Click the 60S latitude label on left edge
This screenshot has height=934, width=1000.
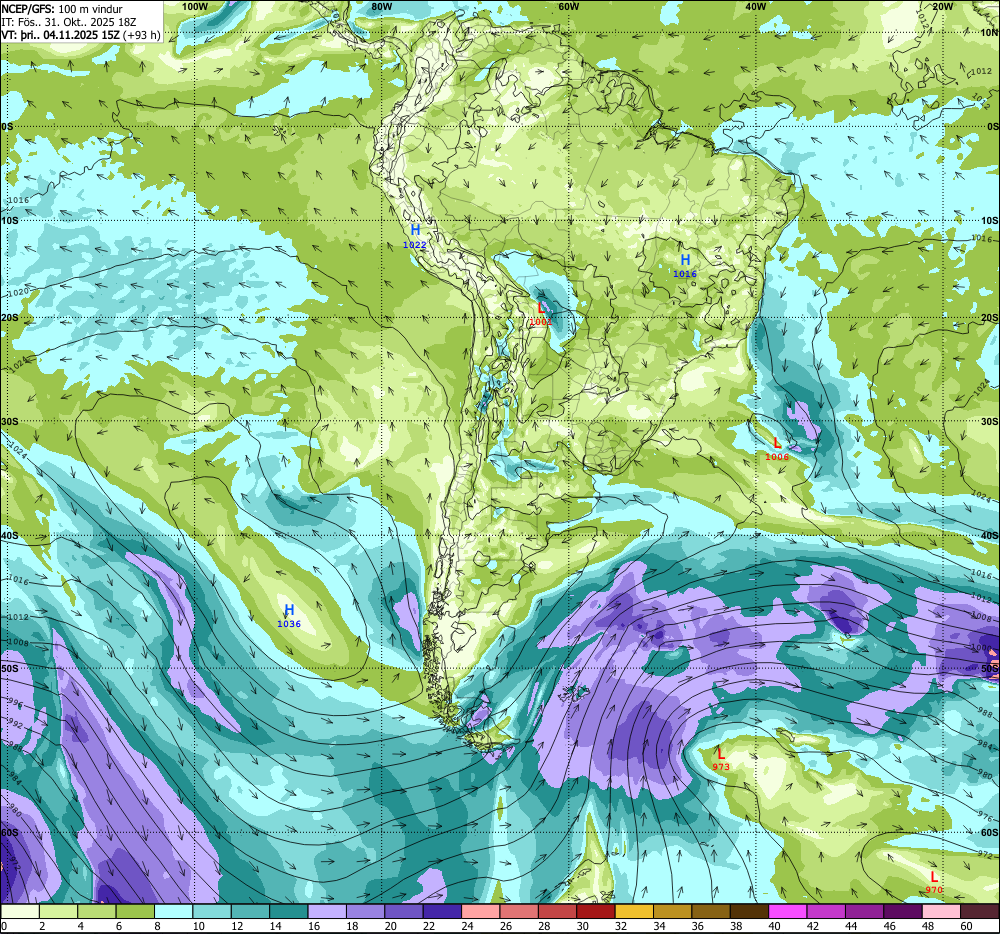point(9,833)
